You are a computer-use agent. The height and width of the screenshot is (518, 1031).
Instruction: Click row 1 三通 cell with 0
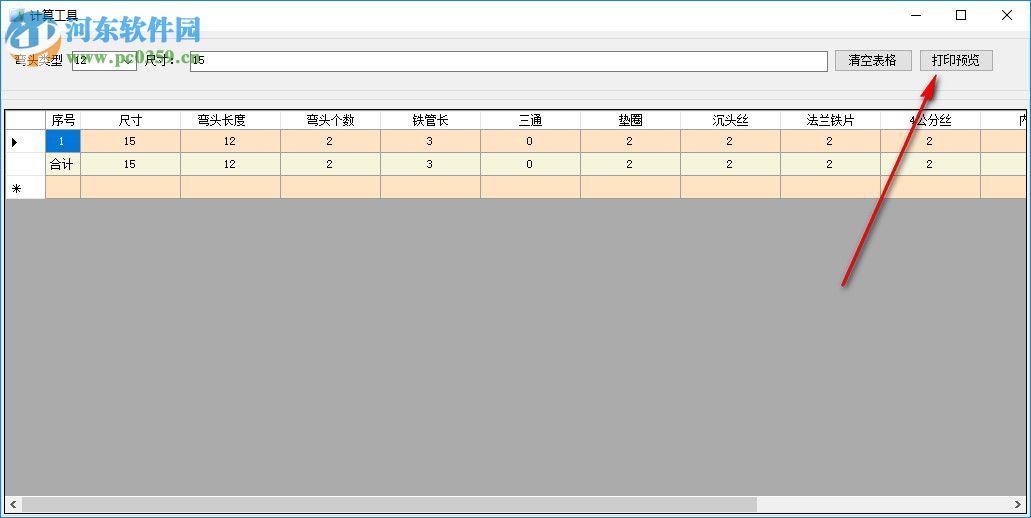click(530, 141)
